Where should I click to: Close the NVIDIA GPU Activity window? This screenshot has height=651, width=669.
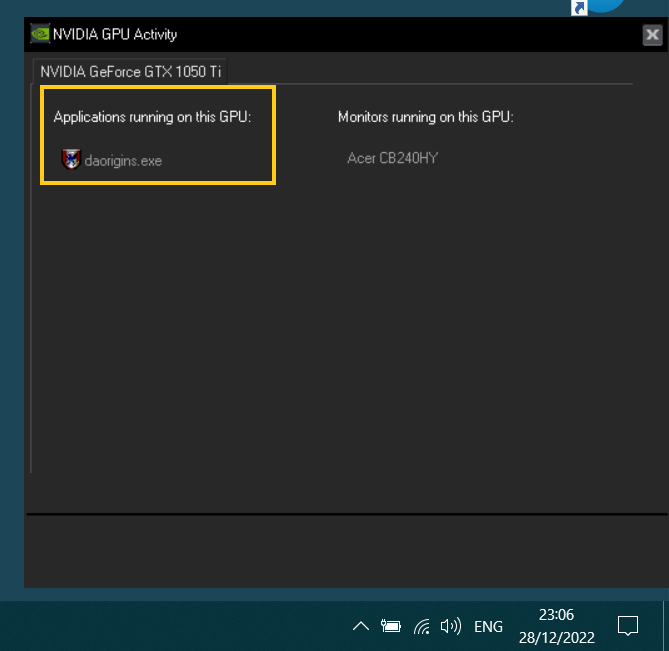click(x=652, y=35)
